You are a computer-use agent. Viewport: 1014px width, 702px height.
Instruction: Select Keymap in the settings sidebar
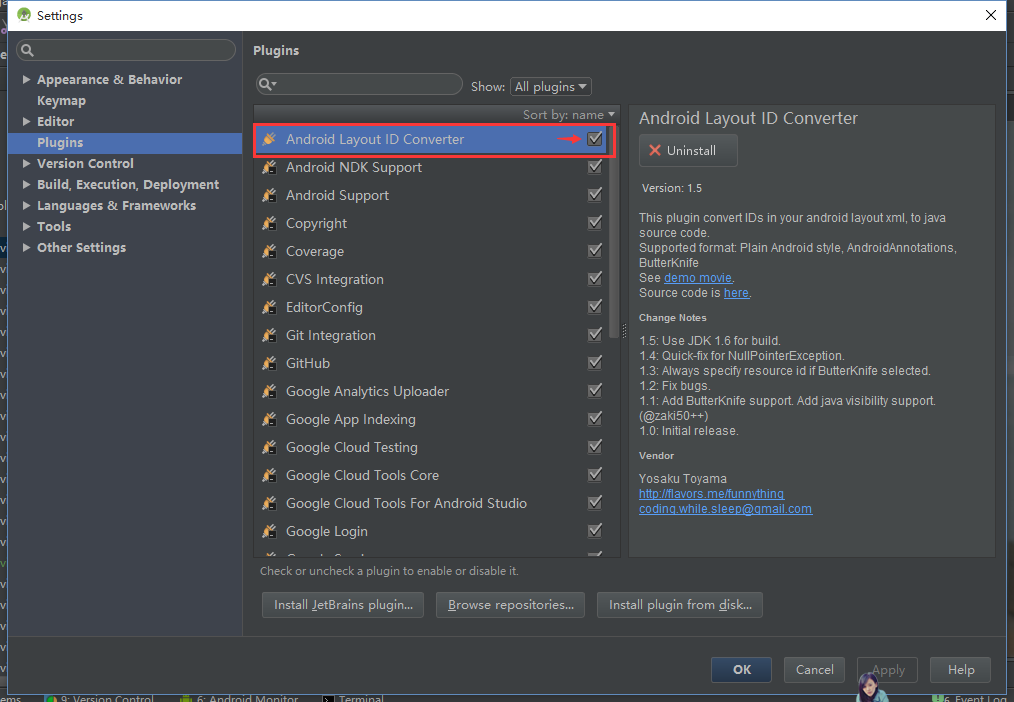61,101
